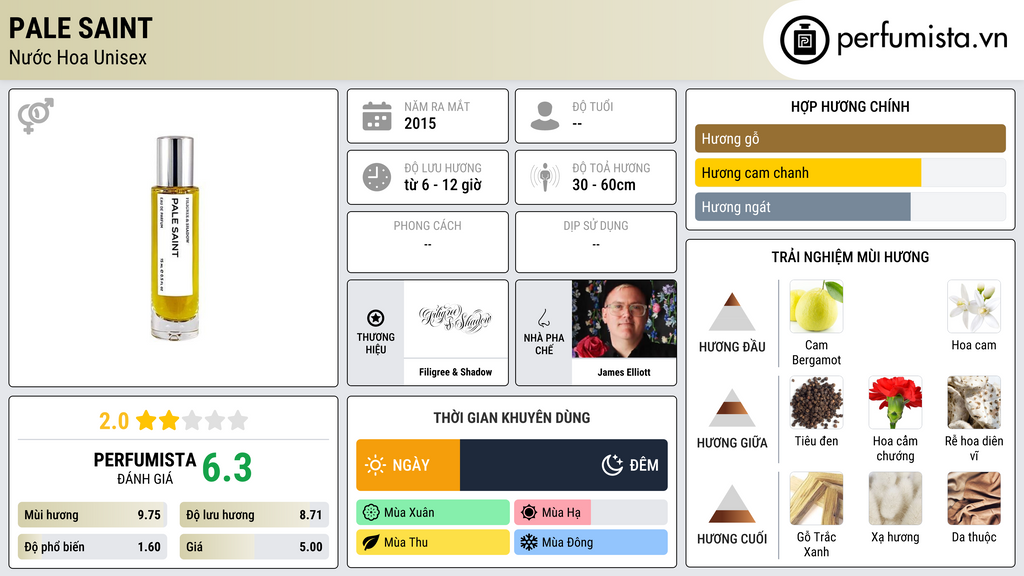The width and height of the screenshot is (1024, 576).
Task: Click the Thời gian khuyên dùng heading
Action: click(512, 417)
